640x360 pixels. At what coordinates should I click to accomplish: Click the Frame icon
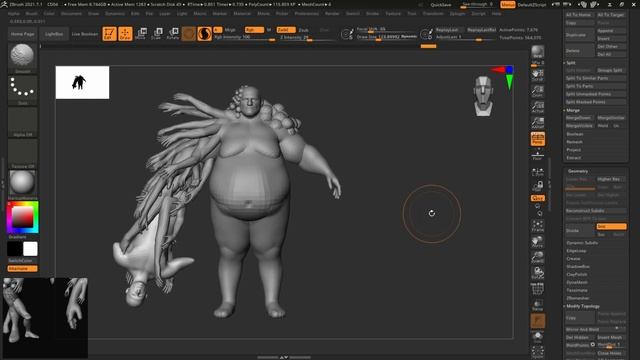pyautogui.click(x=538, y=226)
